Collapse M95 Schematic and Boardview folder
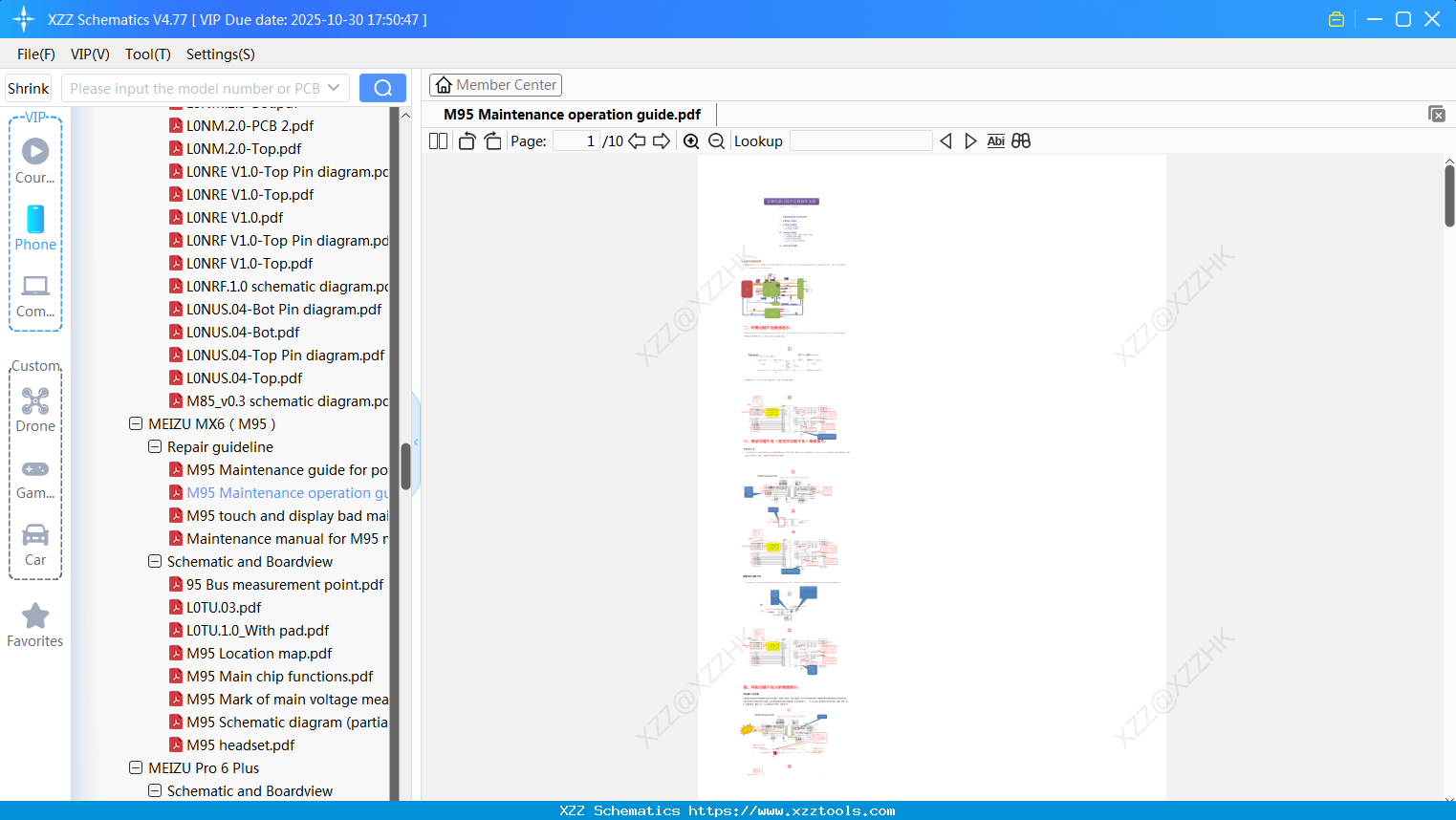Screen dimensions: 1456x820 coord(155,561)
